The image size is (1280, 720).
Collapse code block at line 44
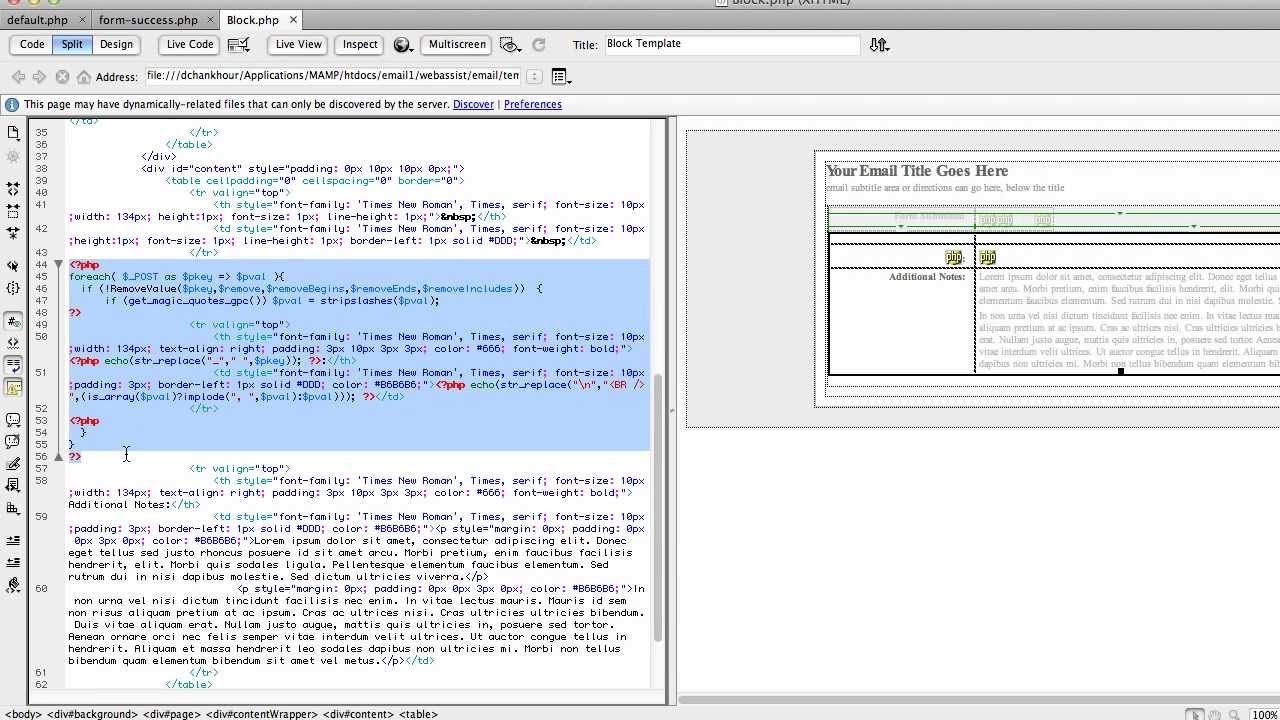[x=59, y=265]
